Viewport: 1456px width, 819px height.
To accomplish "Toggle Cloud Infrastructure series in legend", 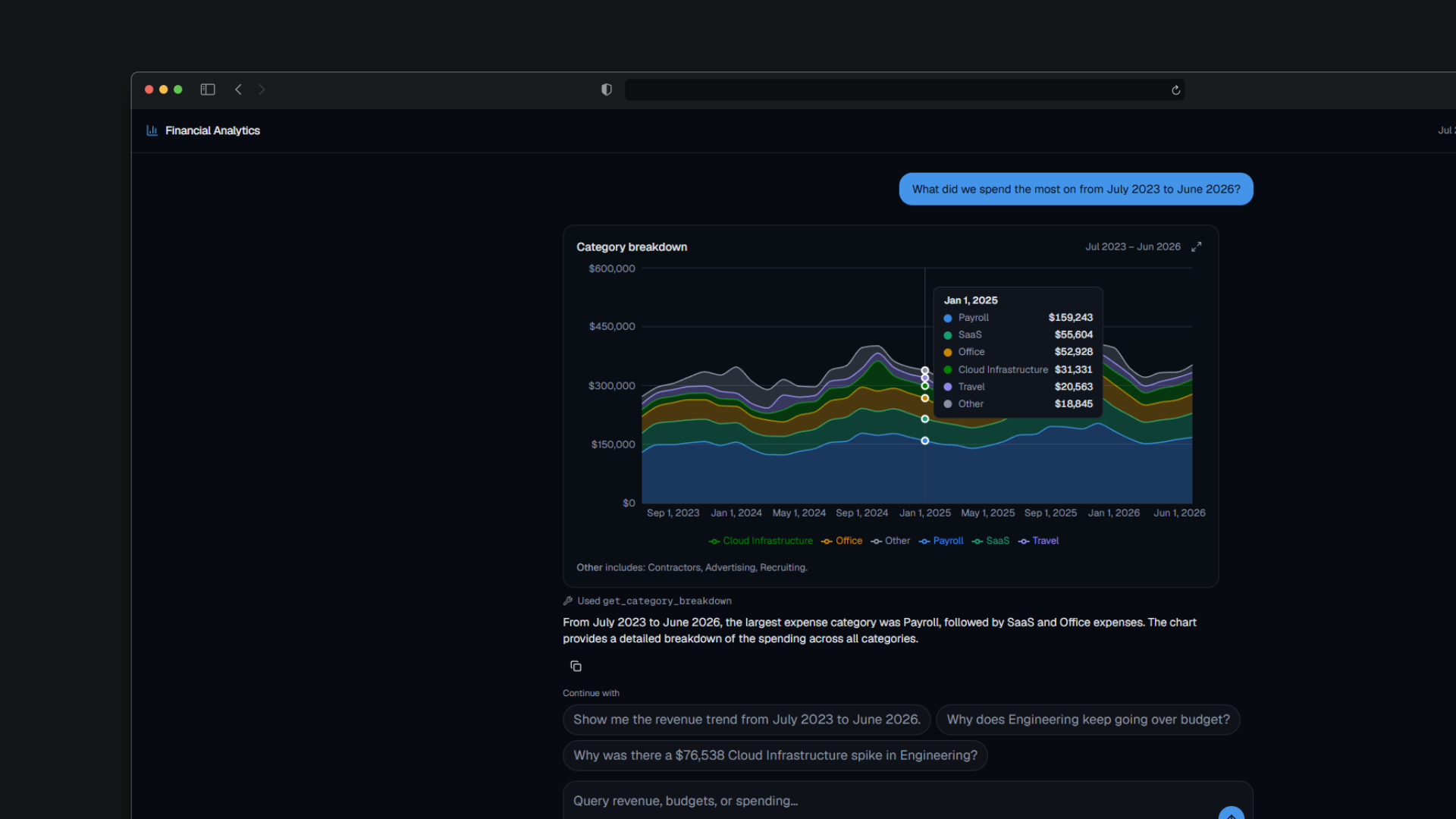I will pos(761,541).
